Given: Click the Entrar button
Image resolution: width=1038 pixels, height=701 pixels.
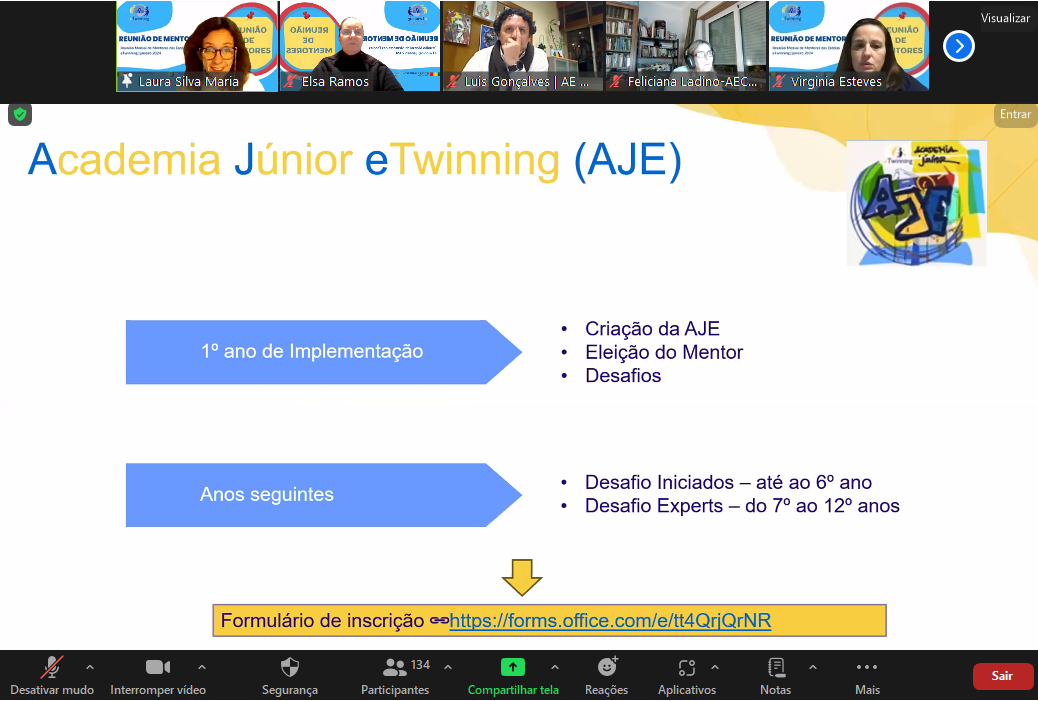Looking at the screenshot, I should coord(1015,115).
